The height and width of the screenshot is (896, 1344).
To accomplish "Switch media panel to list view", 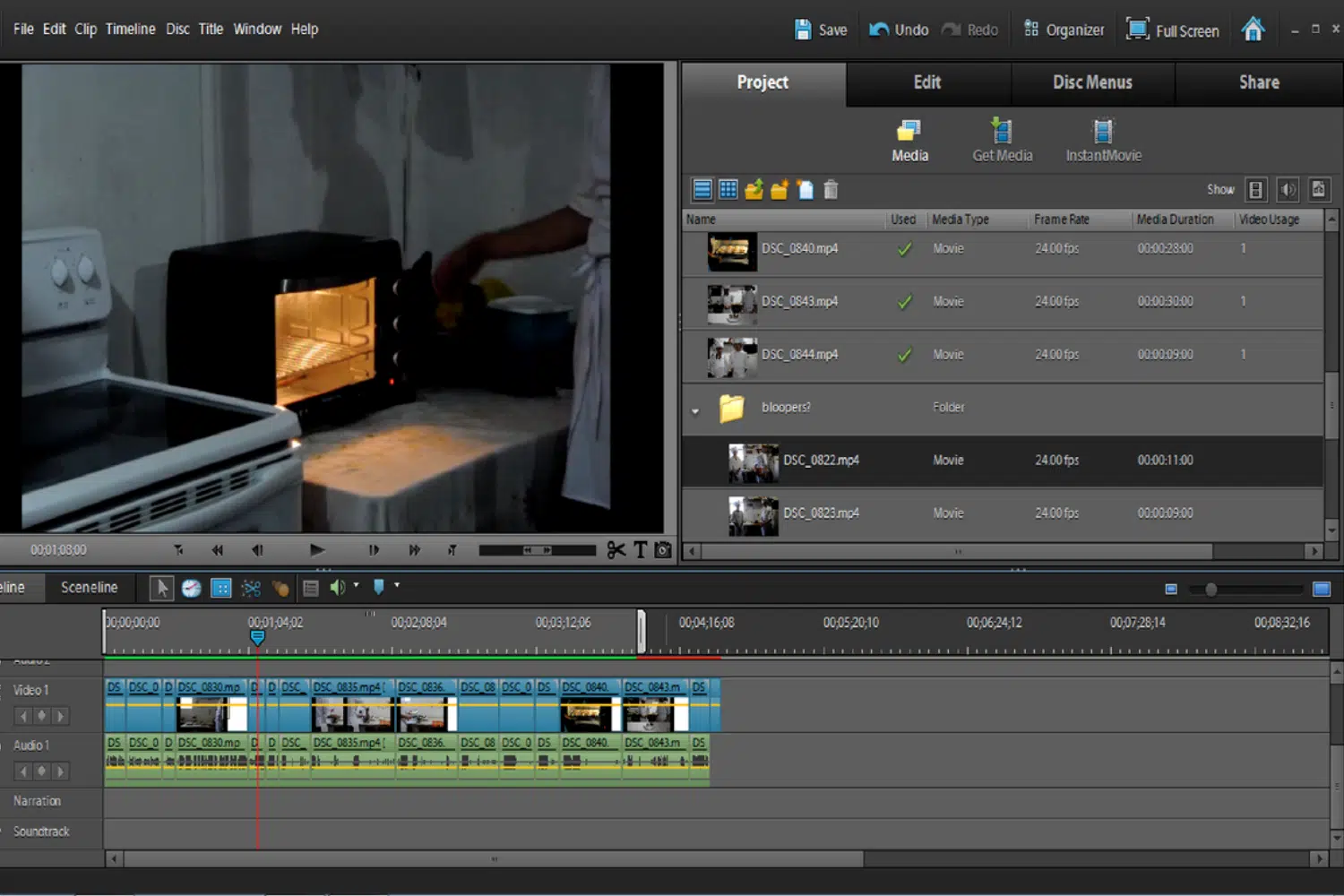I will (x=702, y=189).
